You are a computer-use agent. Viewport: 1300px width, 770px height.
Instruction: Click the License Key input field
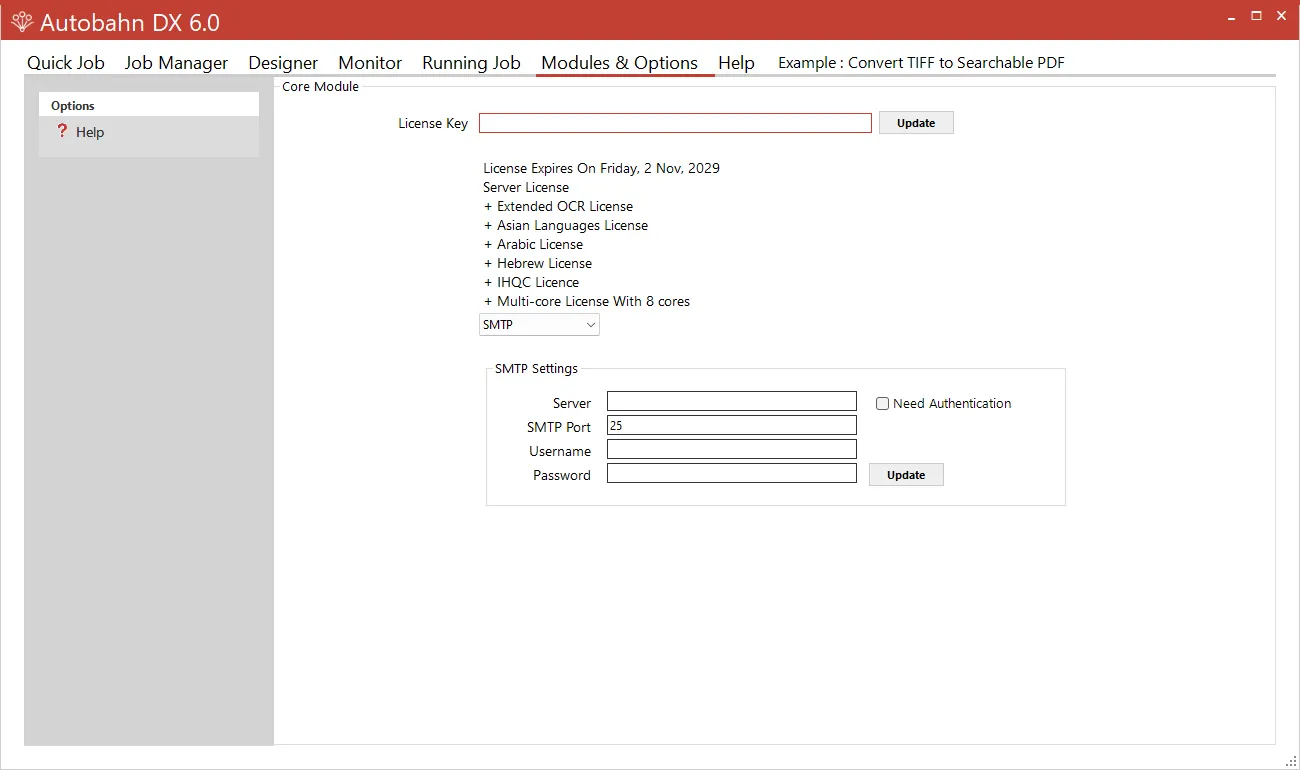tap(674, 122)
